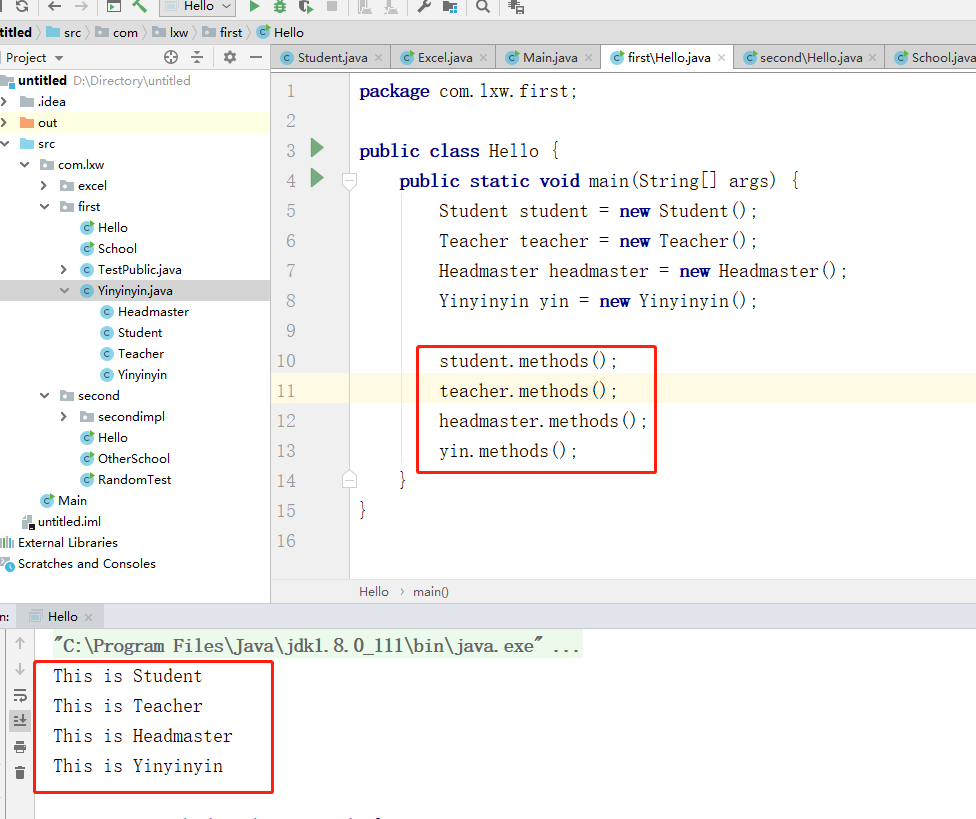Select the Teacher class under Yinyinyin.java
Screen dimensions: 976x819
tap(140, 353)
